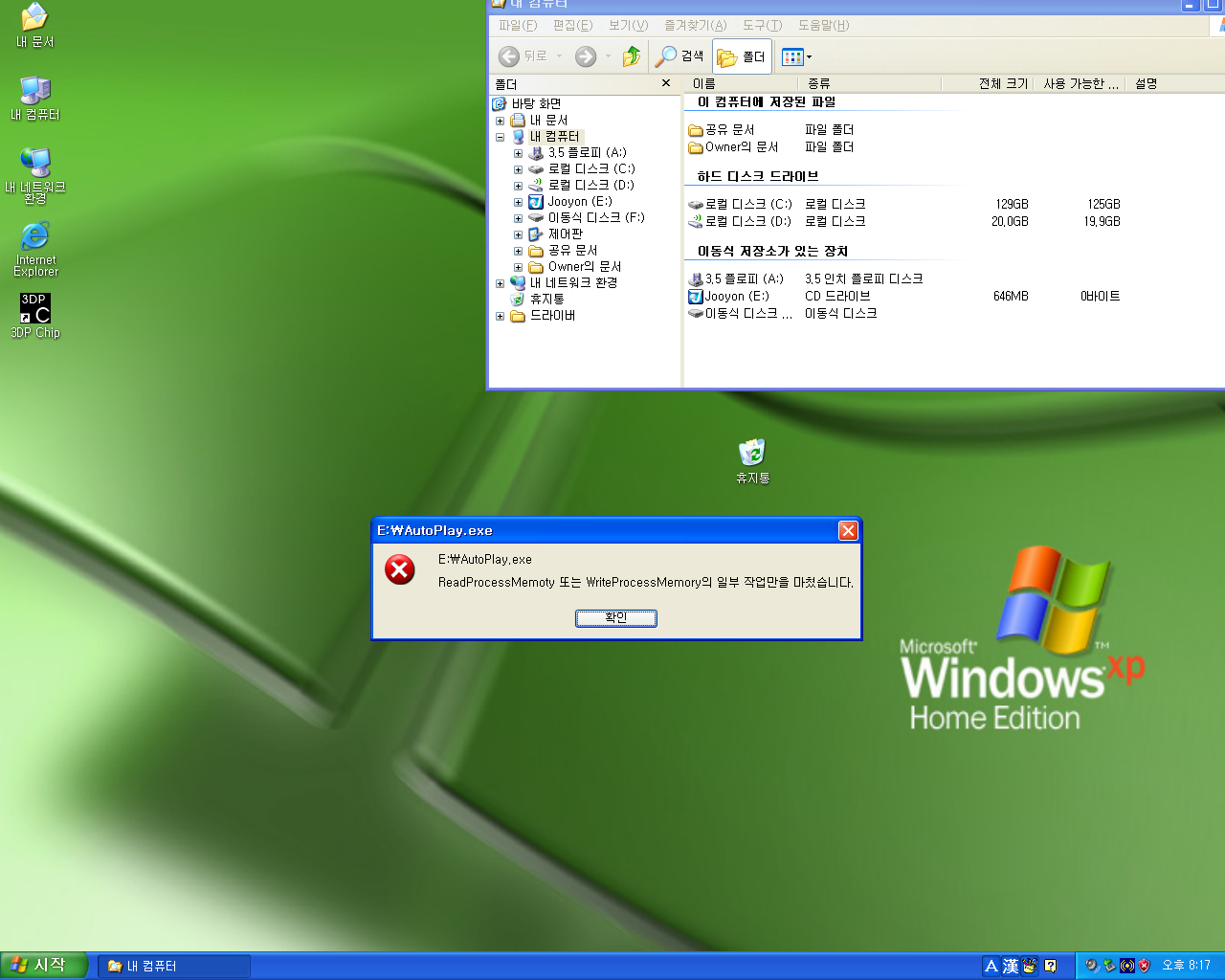Click the language bar help icon

coord(1050,967)
